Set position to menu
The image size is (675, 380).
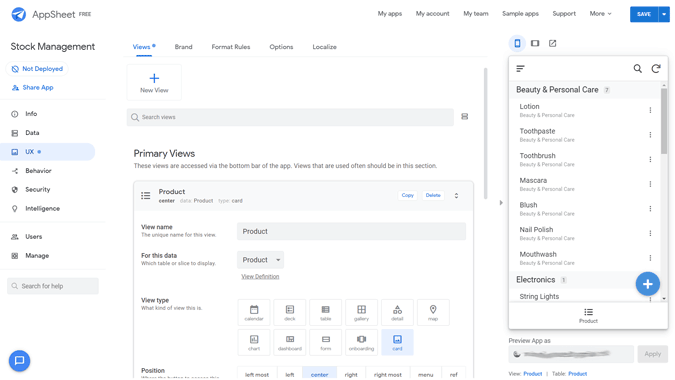pyautogui.click(x=425, y=374)
